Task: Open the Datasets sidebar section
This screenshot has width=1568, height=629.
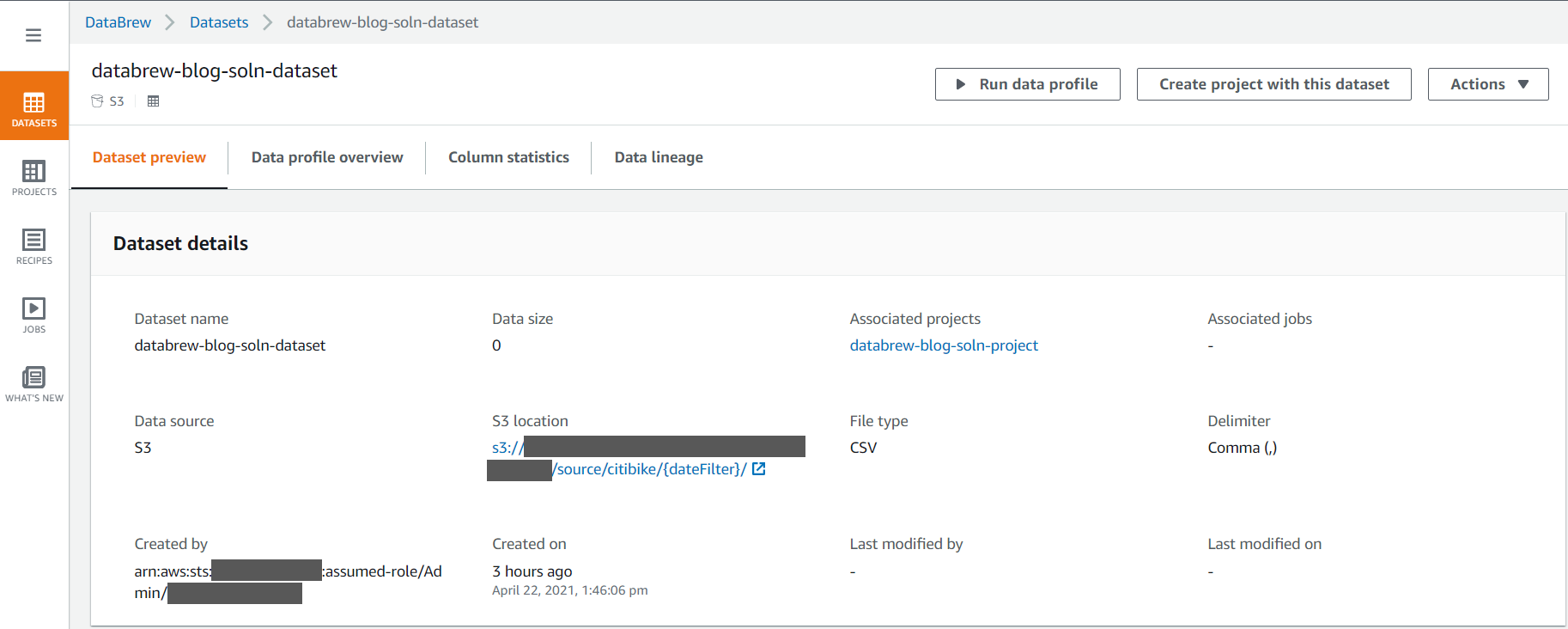Action: pyautogui.click(x=34, y=106)
